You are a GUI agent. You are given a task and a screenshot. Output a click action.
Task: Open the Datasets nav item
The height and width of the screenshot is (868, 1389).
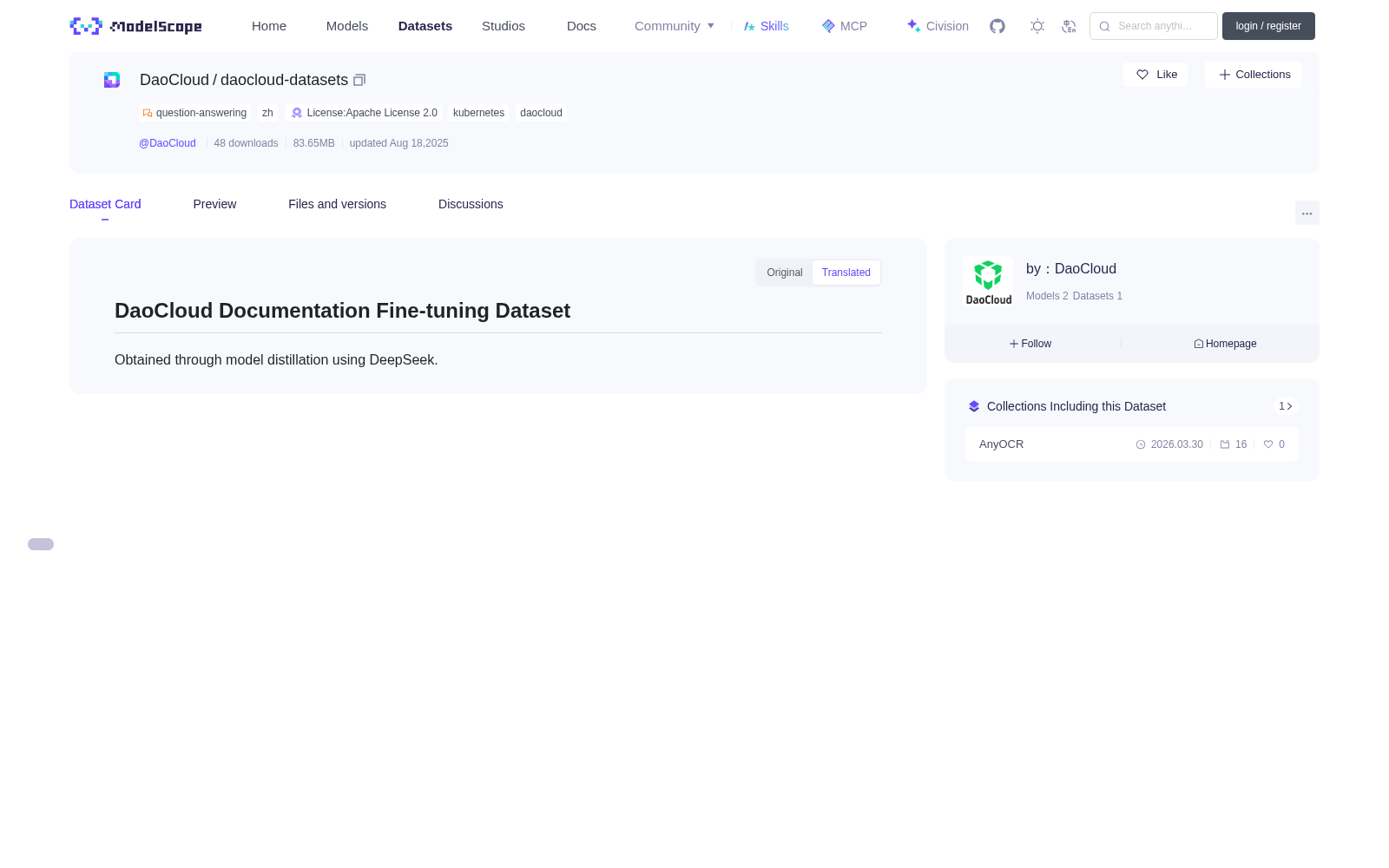point(425,26)
